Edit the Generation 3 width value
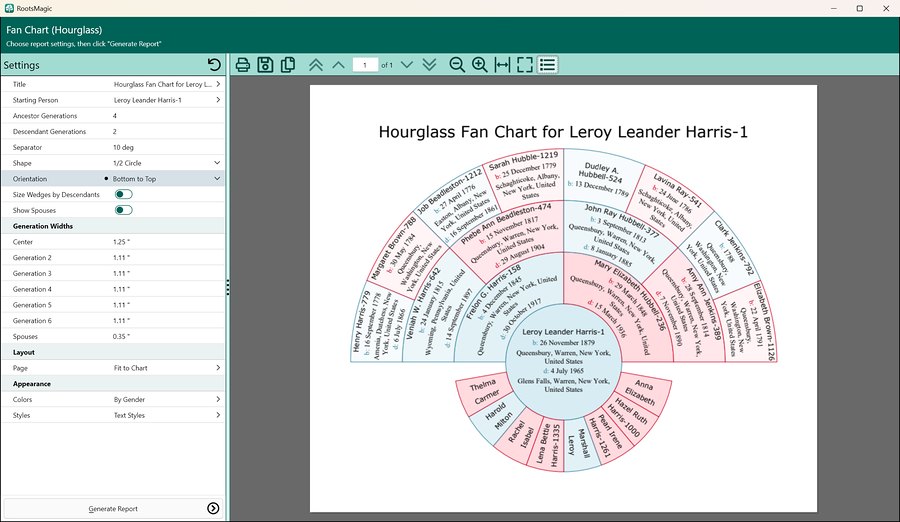 click(x=121, y=273)
